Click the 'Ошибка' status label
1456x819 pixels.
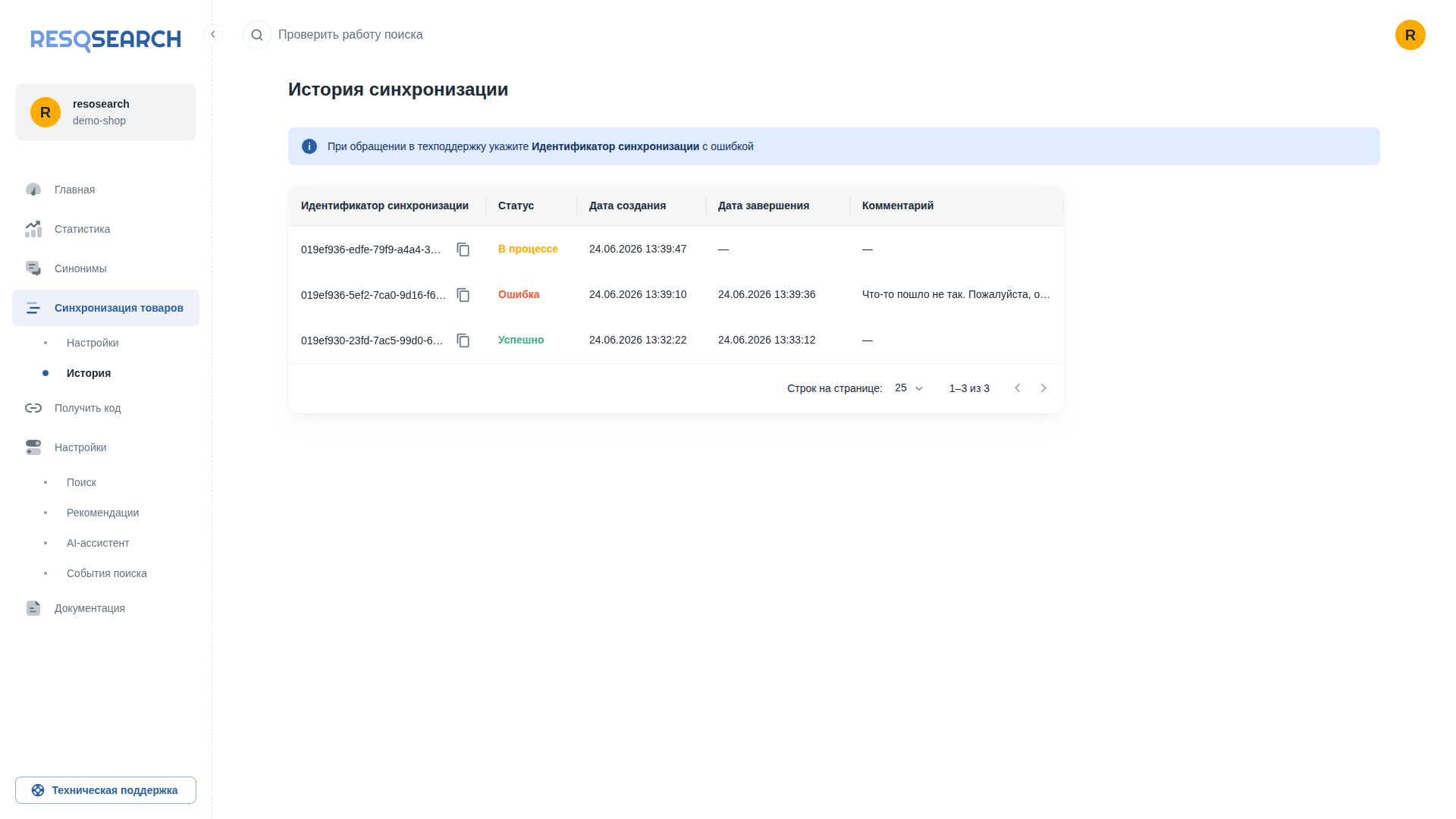click(519, 294)
